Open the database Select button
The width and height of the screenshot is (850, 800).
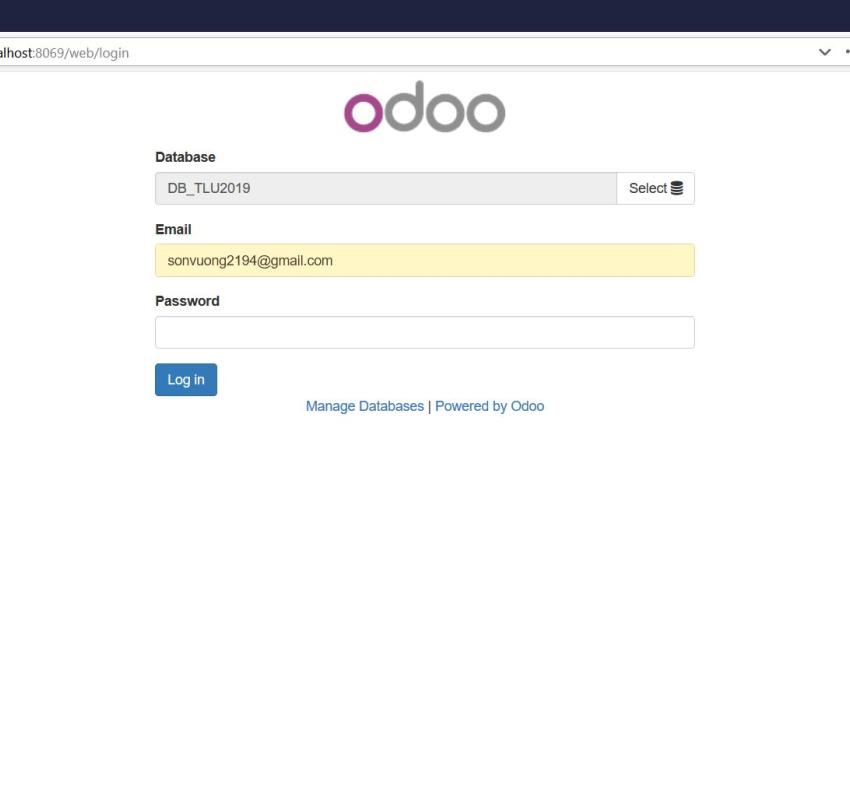tap(655, 188)
